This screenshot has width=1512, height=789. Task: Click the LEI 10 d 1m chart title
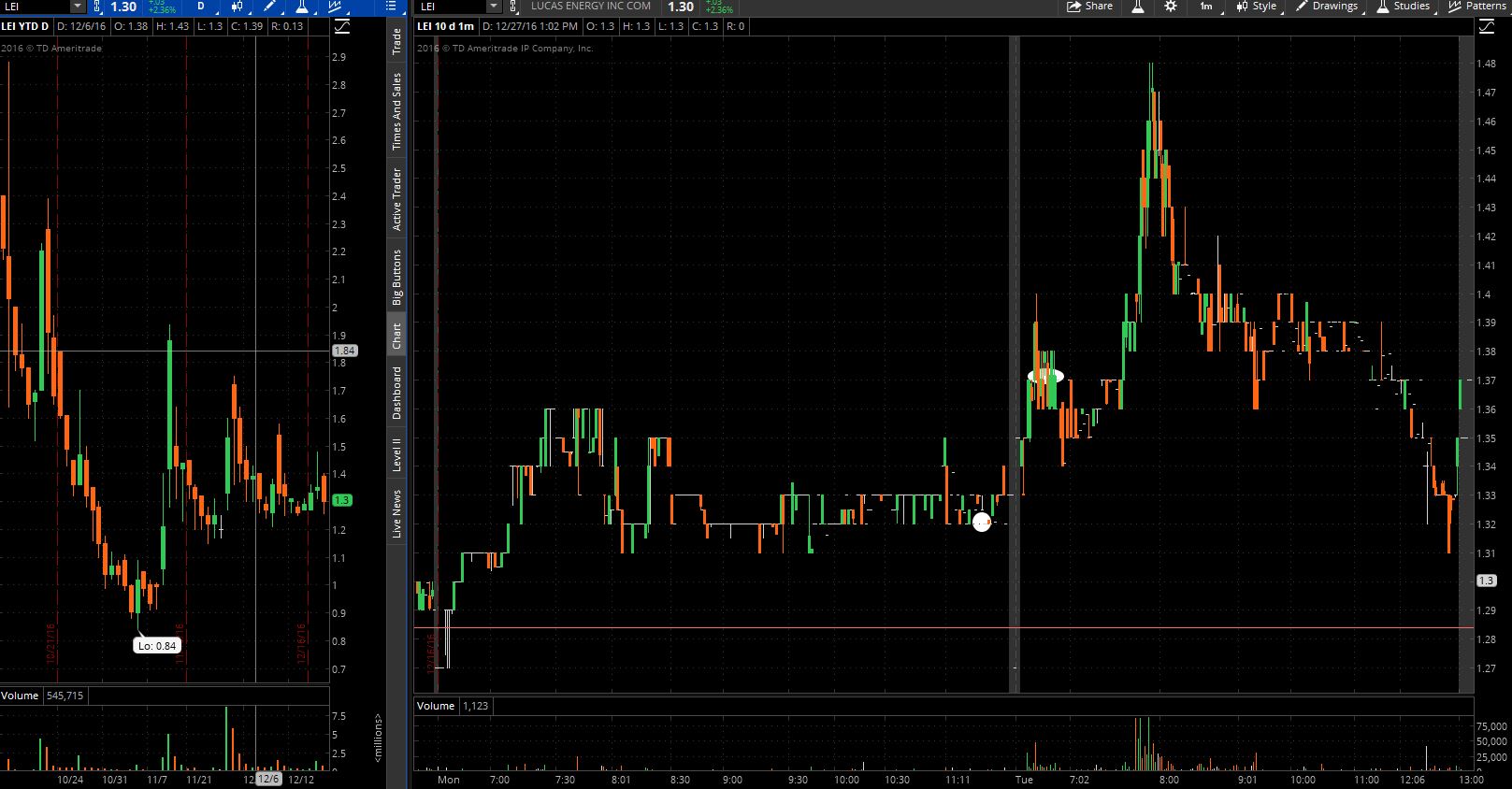[446, 26]
